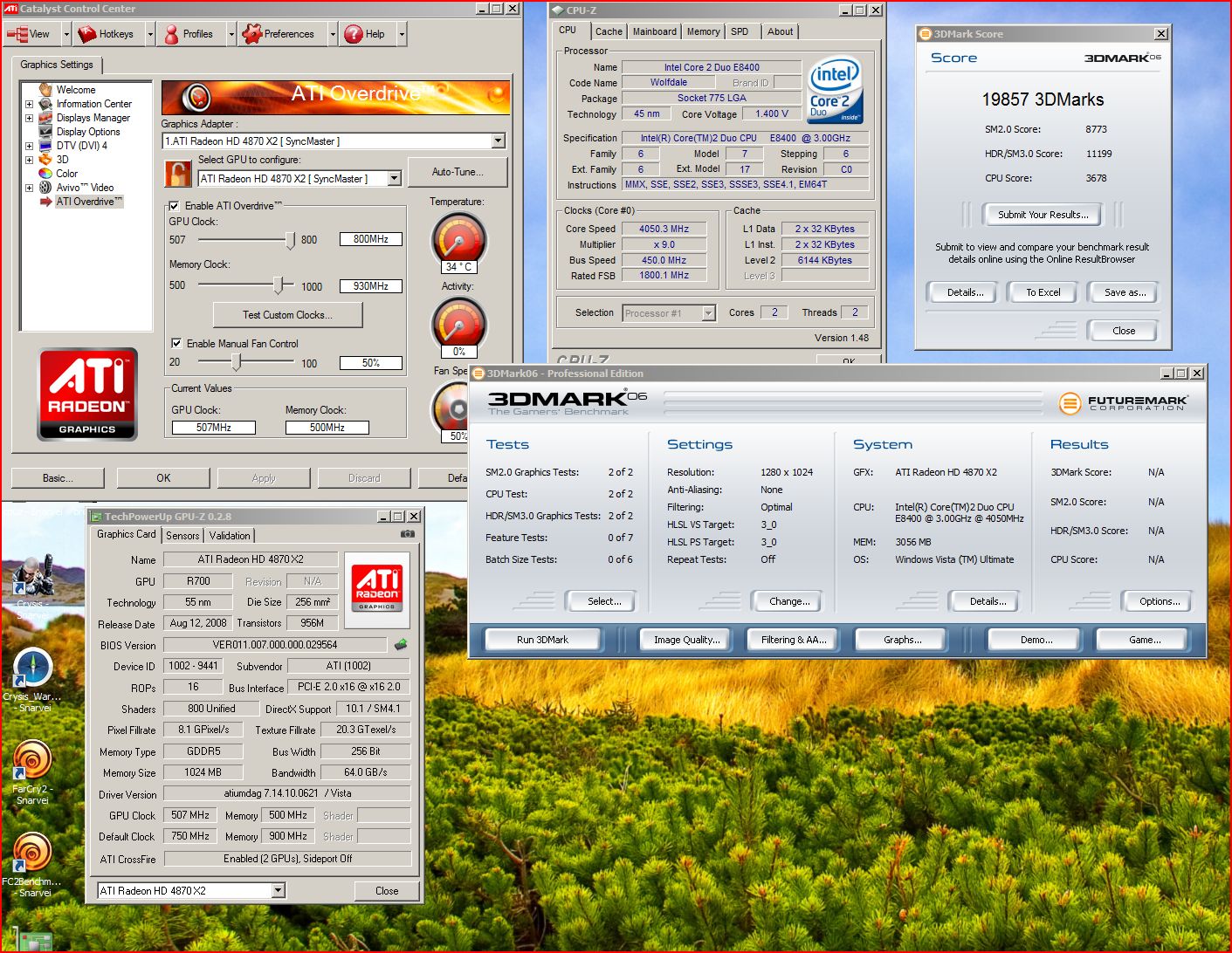This screenshot has height=953, width=1232.
Task: Expand the Avivo Video tree node
Action: coord(29,188)
